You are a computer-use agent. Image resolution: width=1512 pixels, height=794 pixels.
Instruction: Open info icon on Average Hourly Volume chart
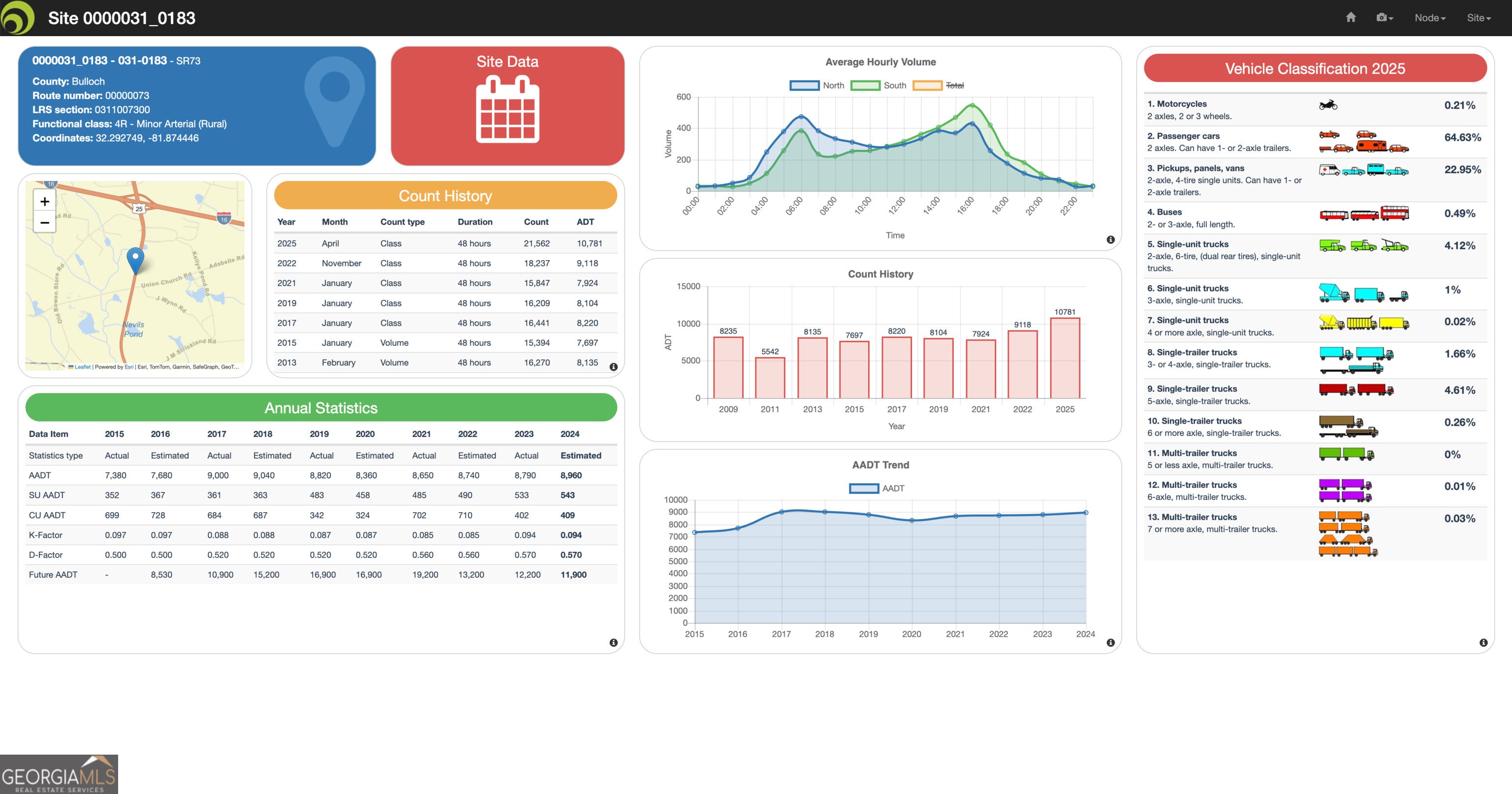pyautogui.click(x=1110, y=240)
